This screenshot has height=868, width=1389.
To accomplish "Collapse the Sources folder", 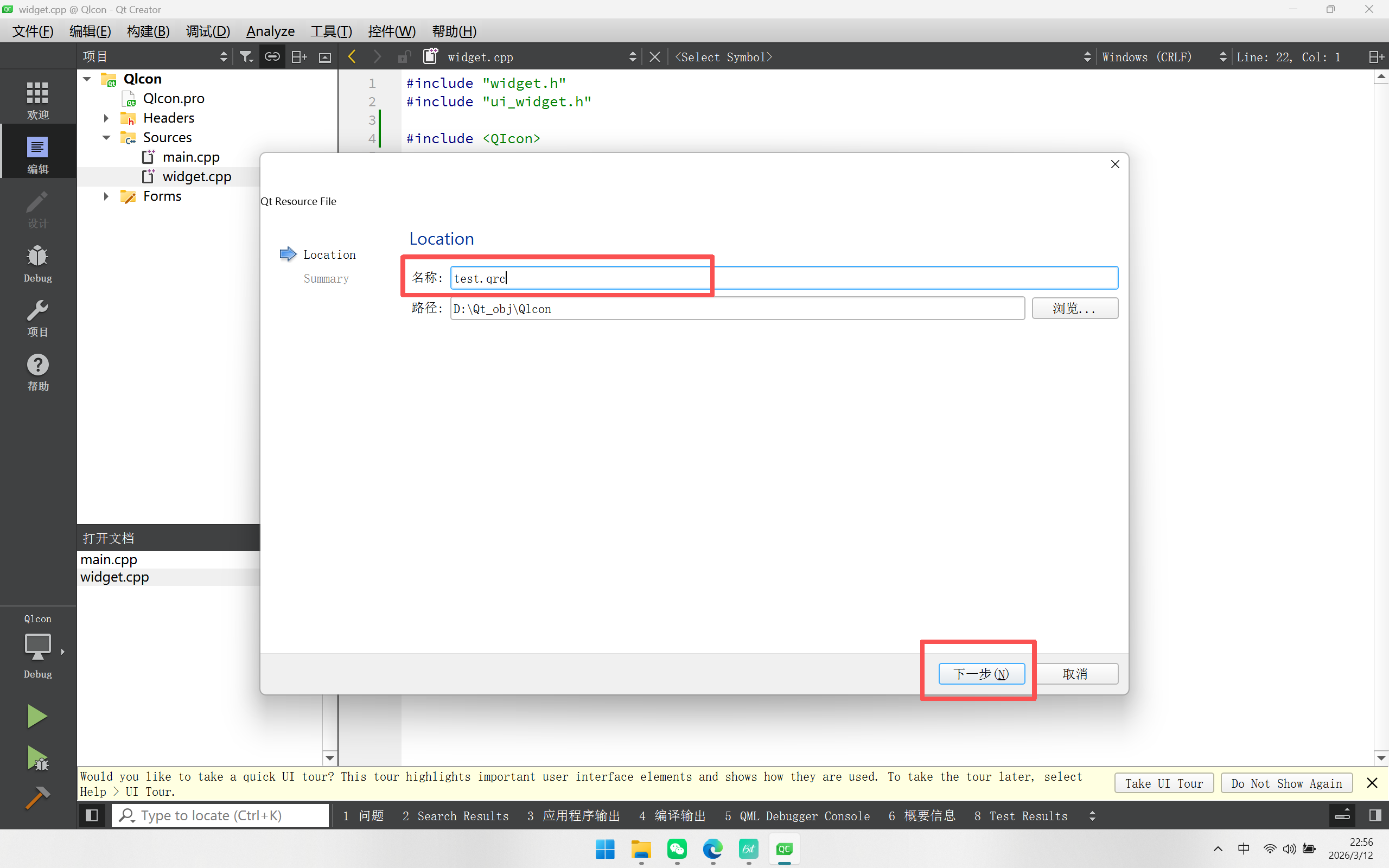I will [106, 138].
